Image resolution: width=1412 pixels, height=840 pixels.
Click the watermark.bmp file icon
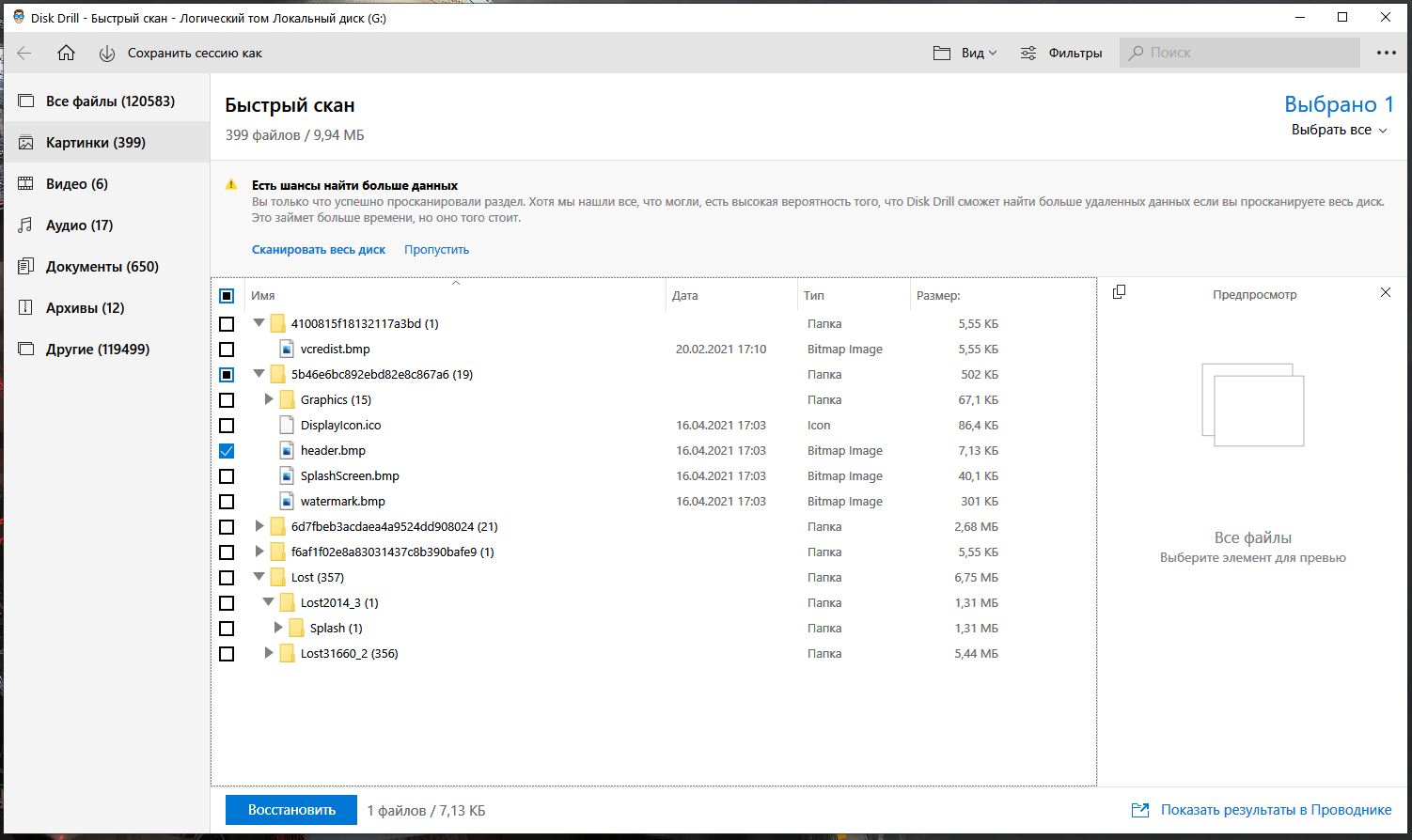[287, 501]
